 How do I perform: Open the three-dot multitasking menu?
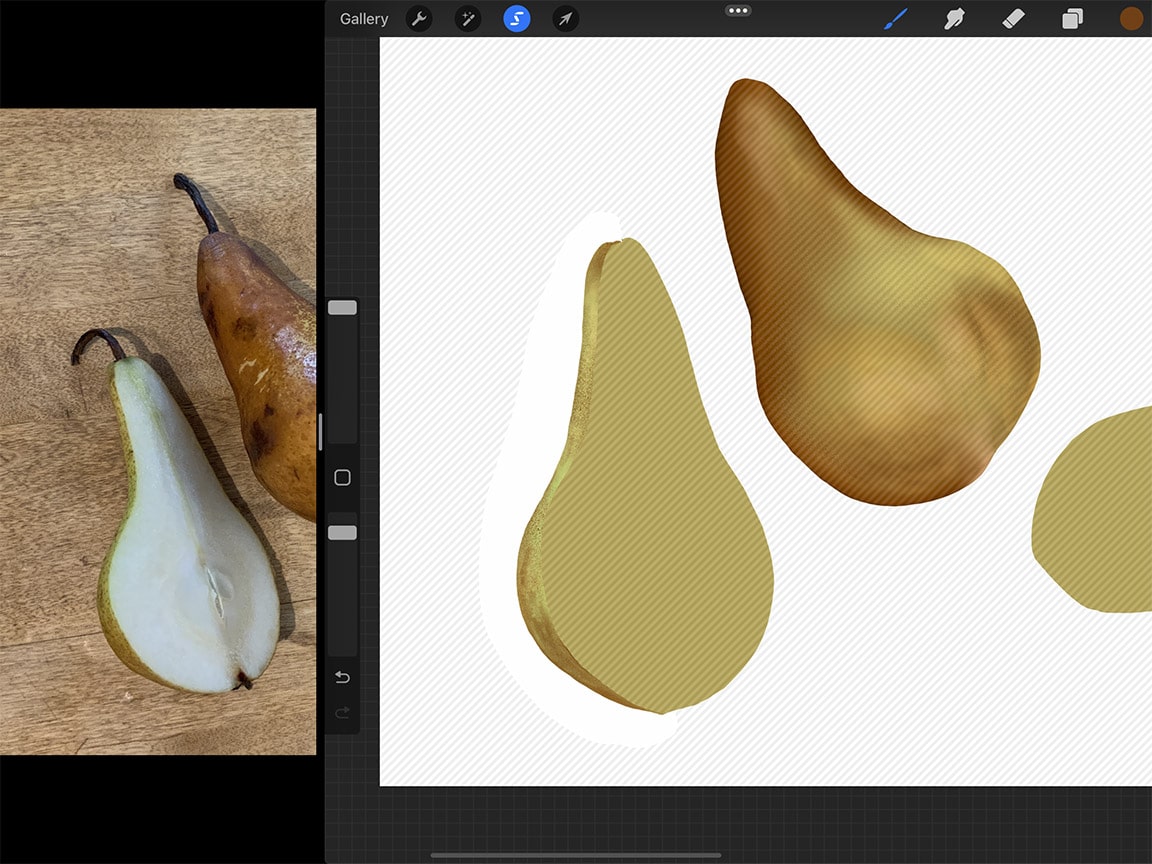(x=738, y=10)
